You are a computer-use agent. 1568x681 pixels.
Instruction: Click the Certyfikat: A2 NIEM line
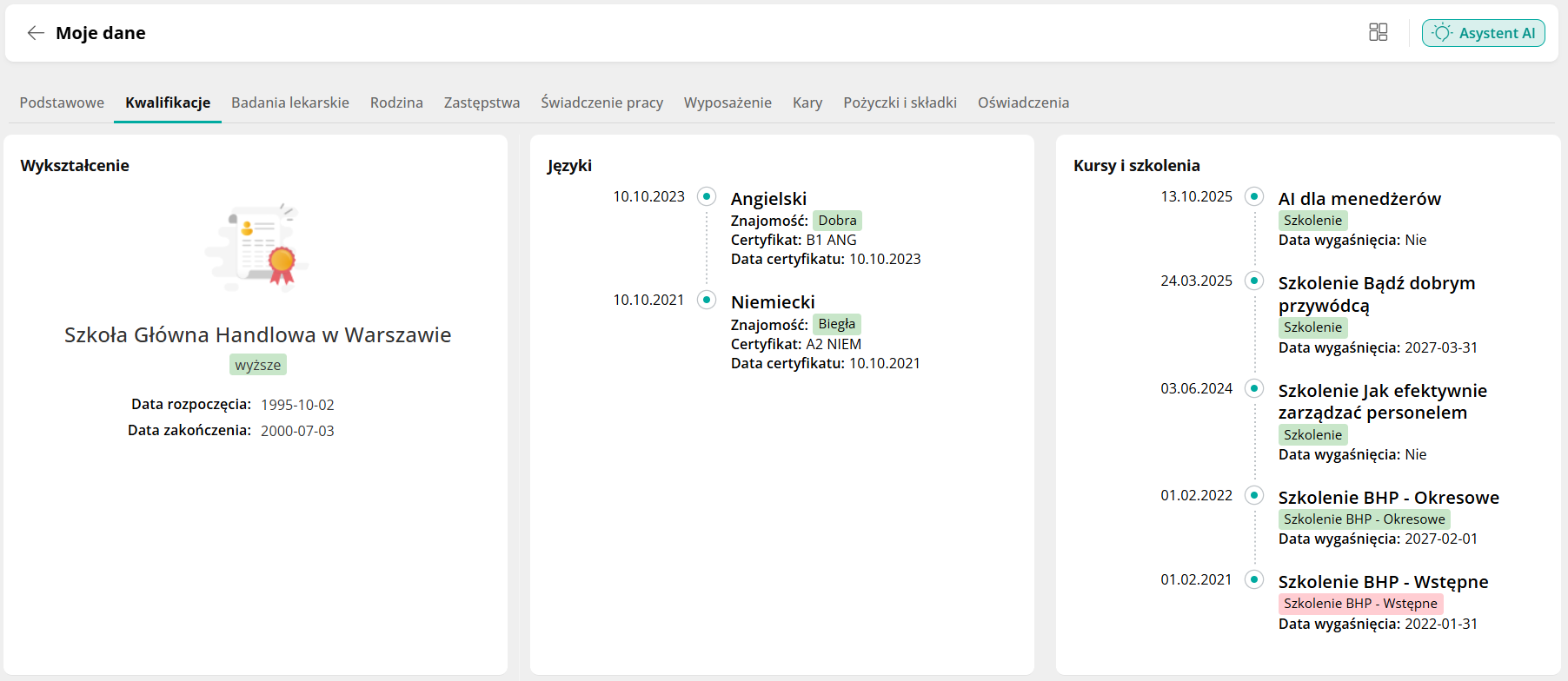[x=796, y=344]
